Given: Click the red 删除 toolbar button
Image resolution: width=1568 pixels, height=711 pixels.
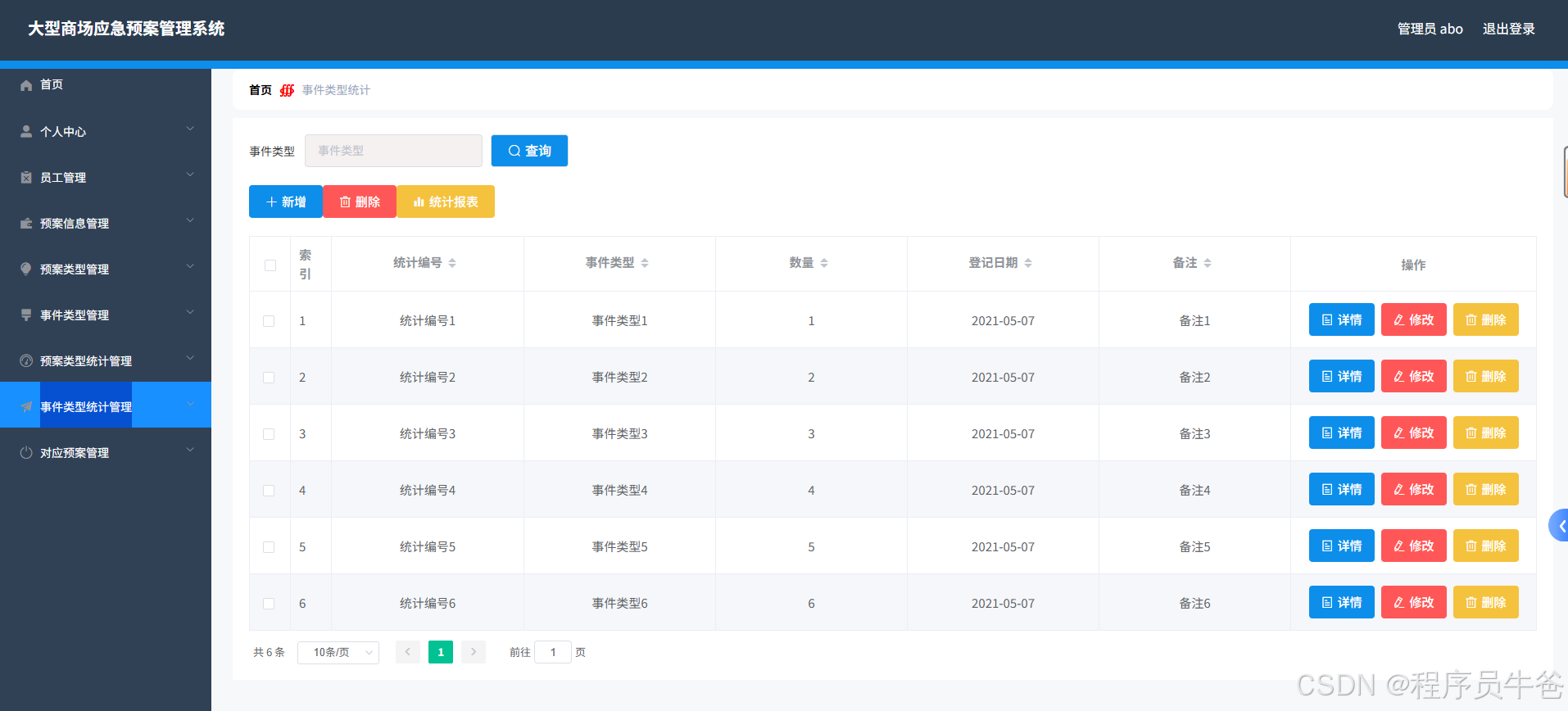Looking at the screenshot, I should tap(360, 202).
